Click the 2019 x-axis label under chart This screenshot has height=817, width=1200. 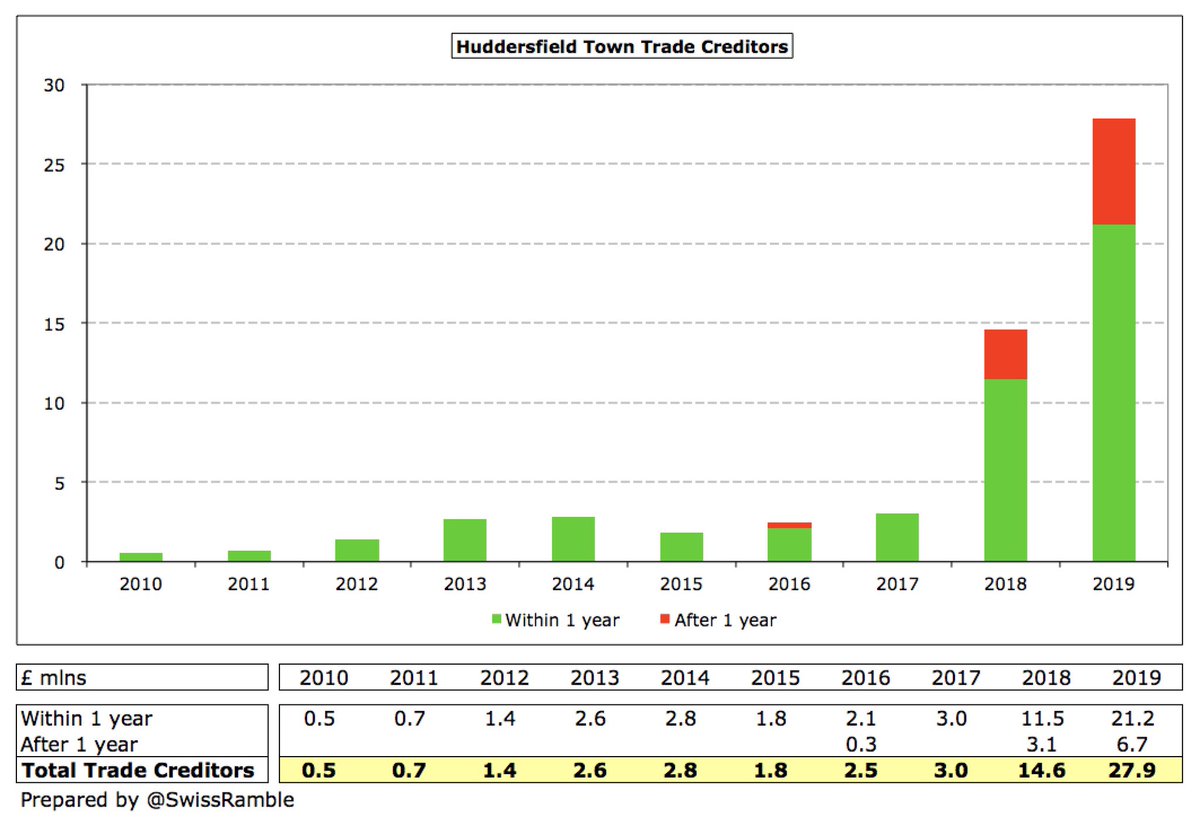click(1113, 583)
